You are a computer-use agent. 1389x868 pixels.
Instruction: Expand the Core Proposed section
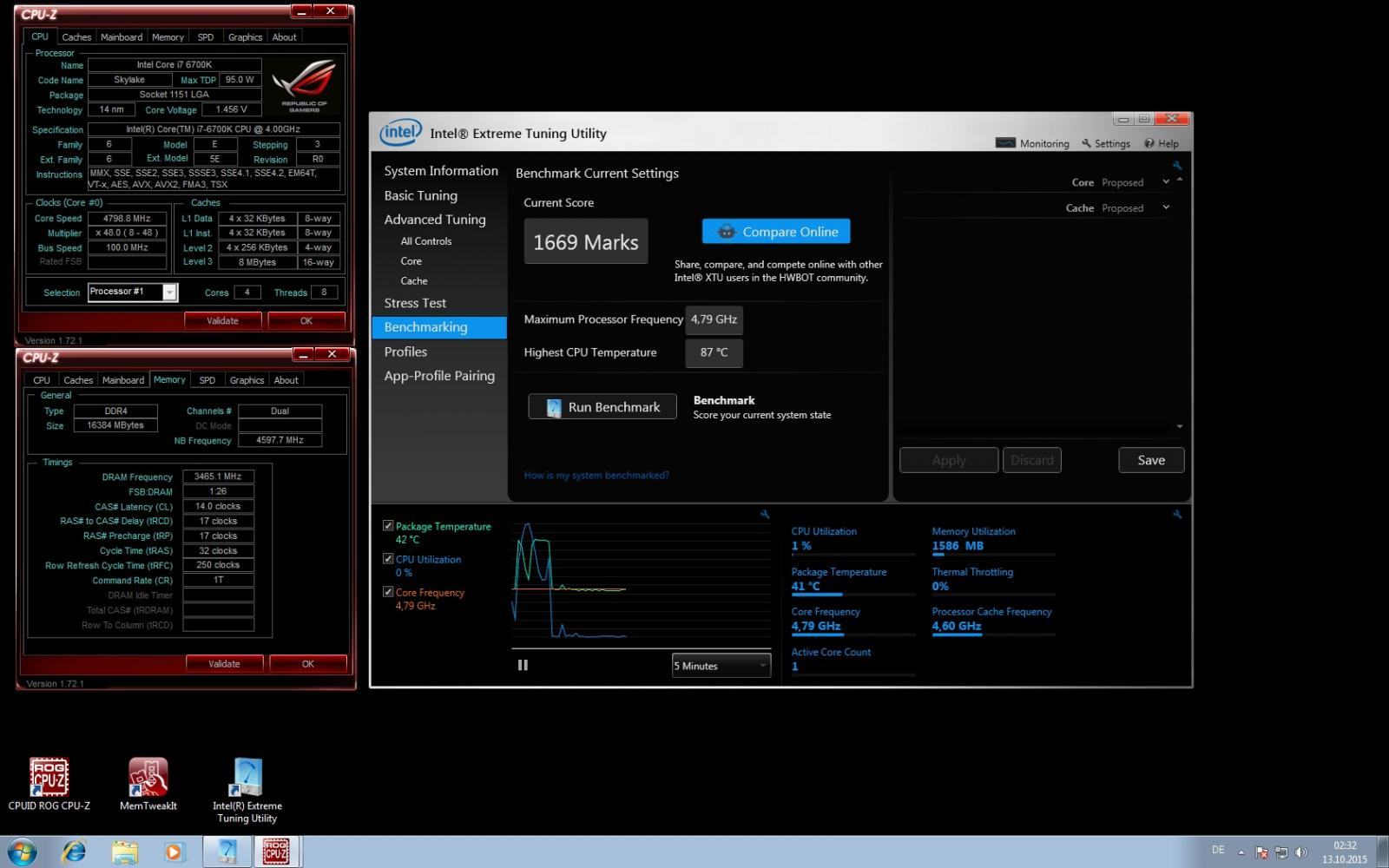1166,182
